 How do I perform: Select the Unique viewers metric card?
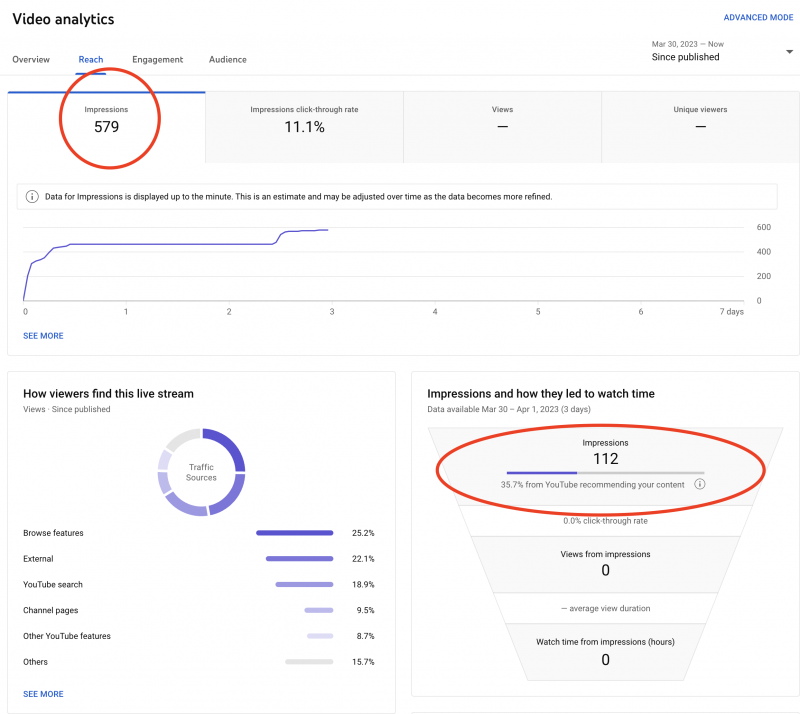coord(700,127)
